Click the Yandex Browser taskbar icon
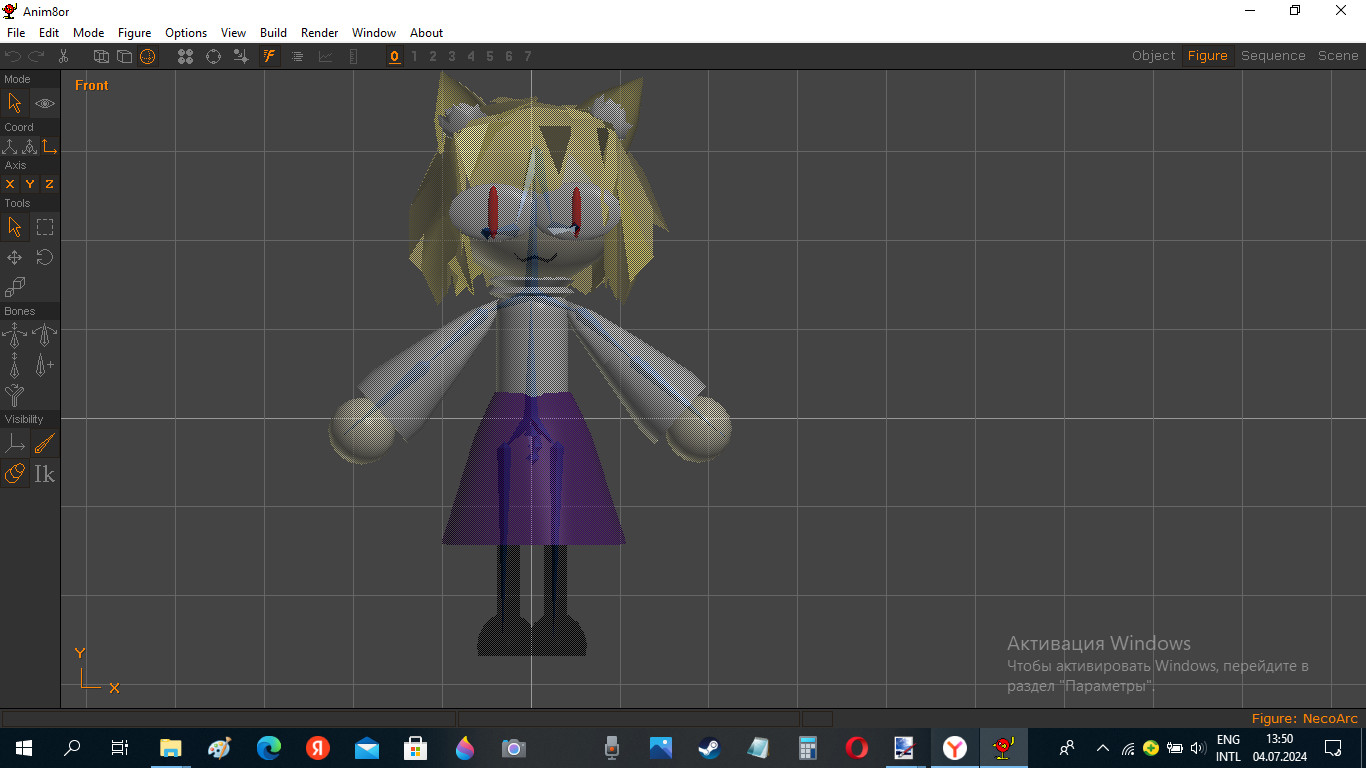This screenshot has height=768, width=1366. [x=953, y=747]
